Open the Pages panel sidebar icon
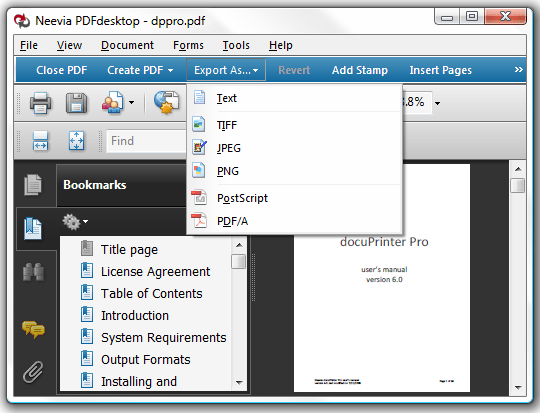This screenshot has height=413, width=540. (x=33, y=185)
